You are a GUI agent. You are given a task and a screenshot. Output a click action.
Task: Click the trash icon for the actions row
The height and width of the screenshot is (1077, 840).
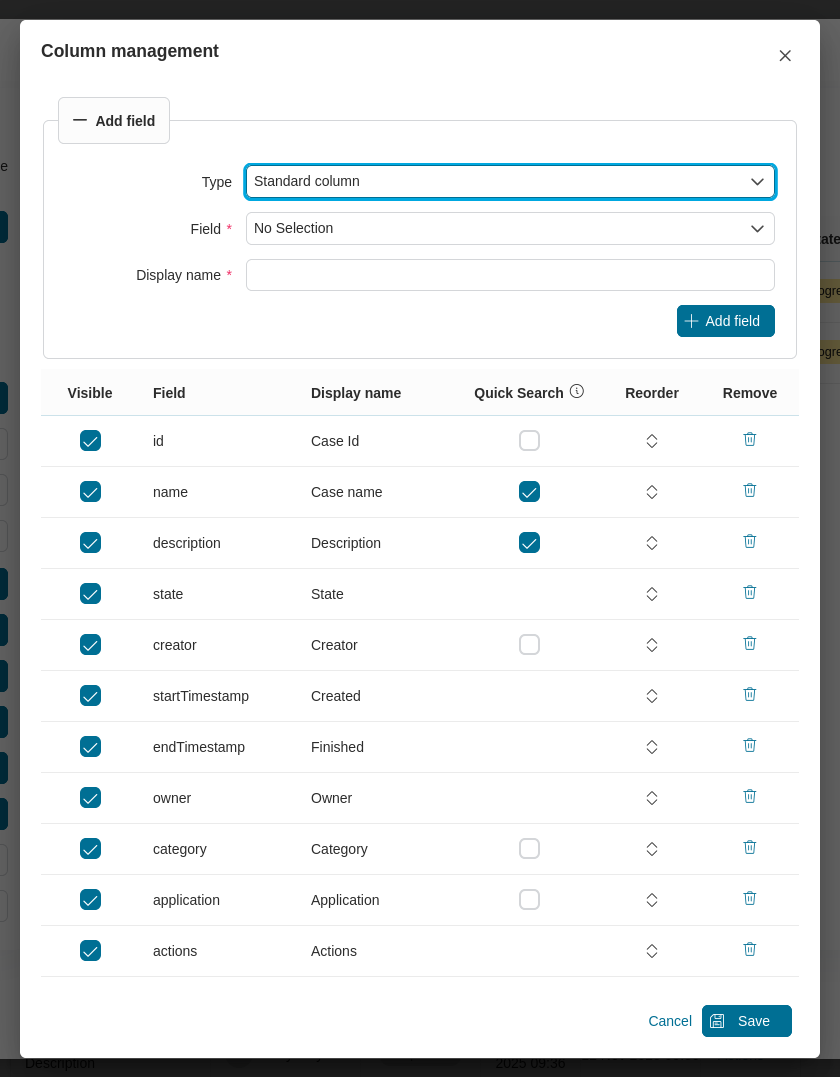[750, 949]
